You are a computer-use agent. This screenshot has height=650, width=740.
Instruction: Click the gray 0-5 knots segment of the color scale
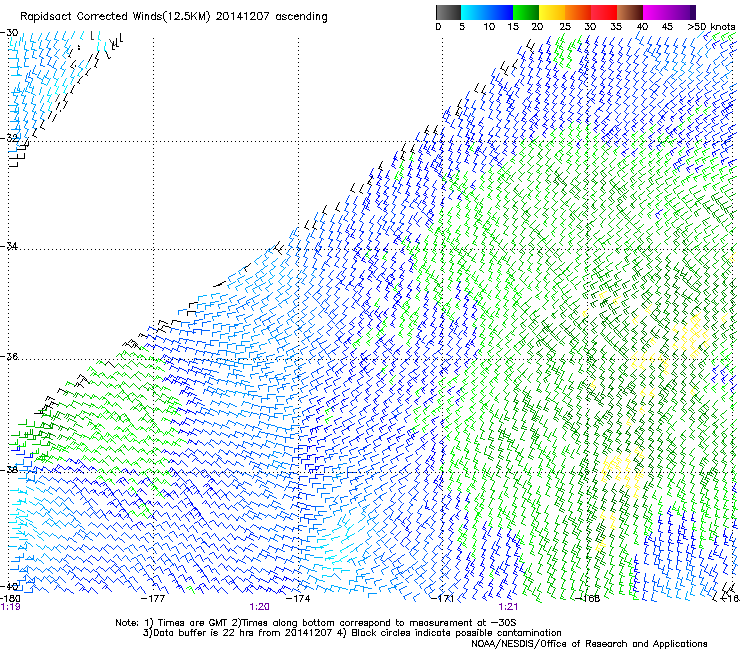pyautogui.click(x=448, y=12)
